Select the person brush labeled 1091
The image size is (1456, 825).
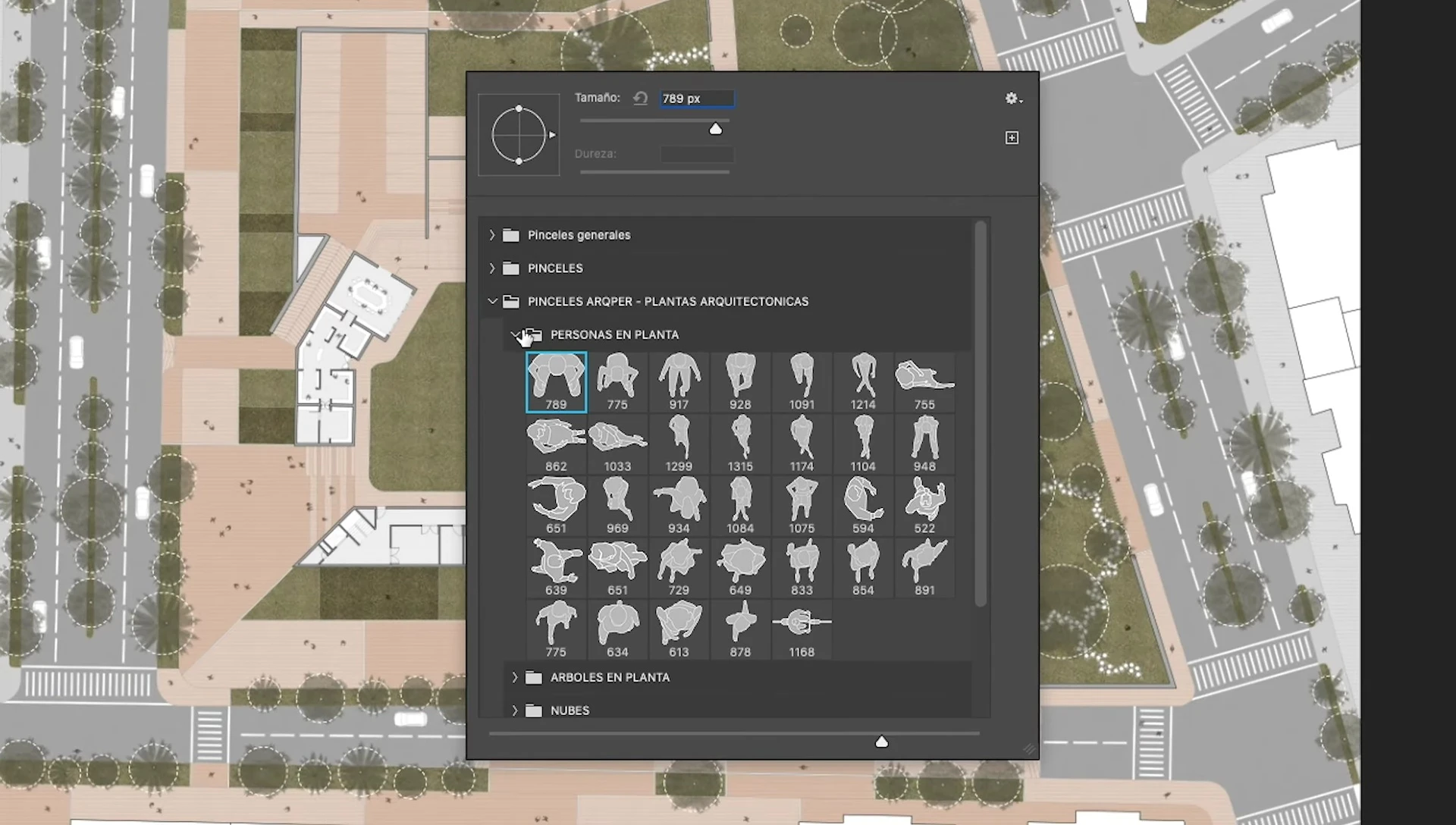(x=802, y=382)
